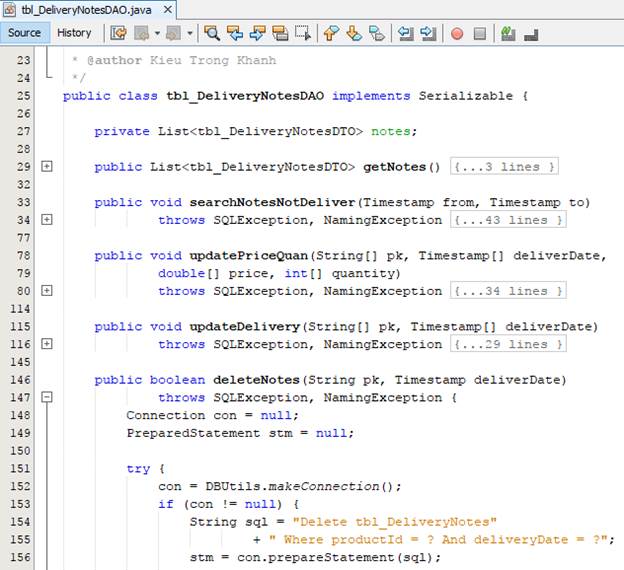Click the red Start Macro Recording icon
Screen dimensions: 624x570
457,34
